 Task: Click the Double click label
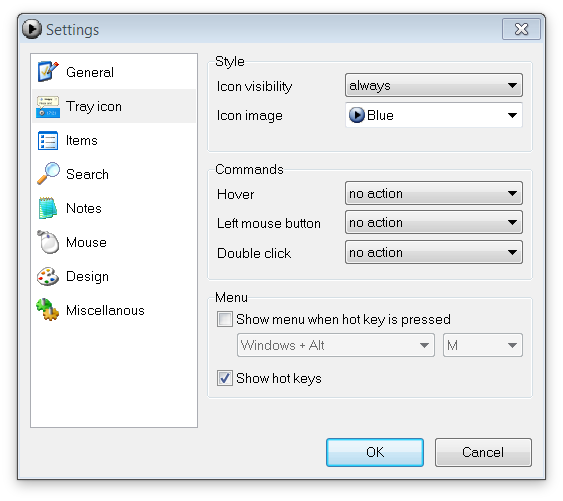point(254,253)
